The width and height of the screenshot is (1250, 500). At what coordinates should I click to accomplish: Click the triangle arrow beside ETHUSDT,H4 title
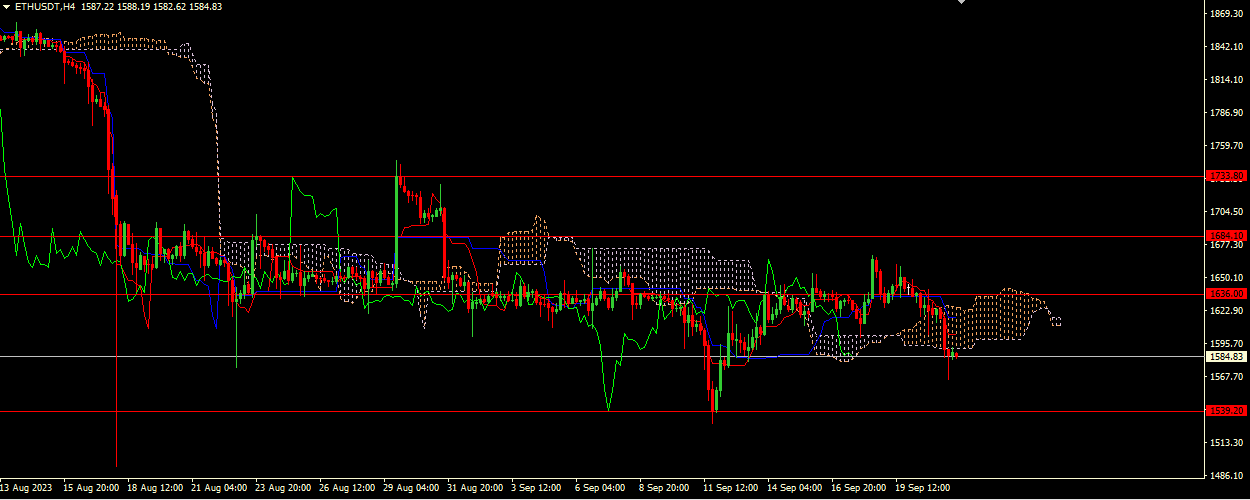point(6,7)
